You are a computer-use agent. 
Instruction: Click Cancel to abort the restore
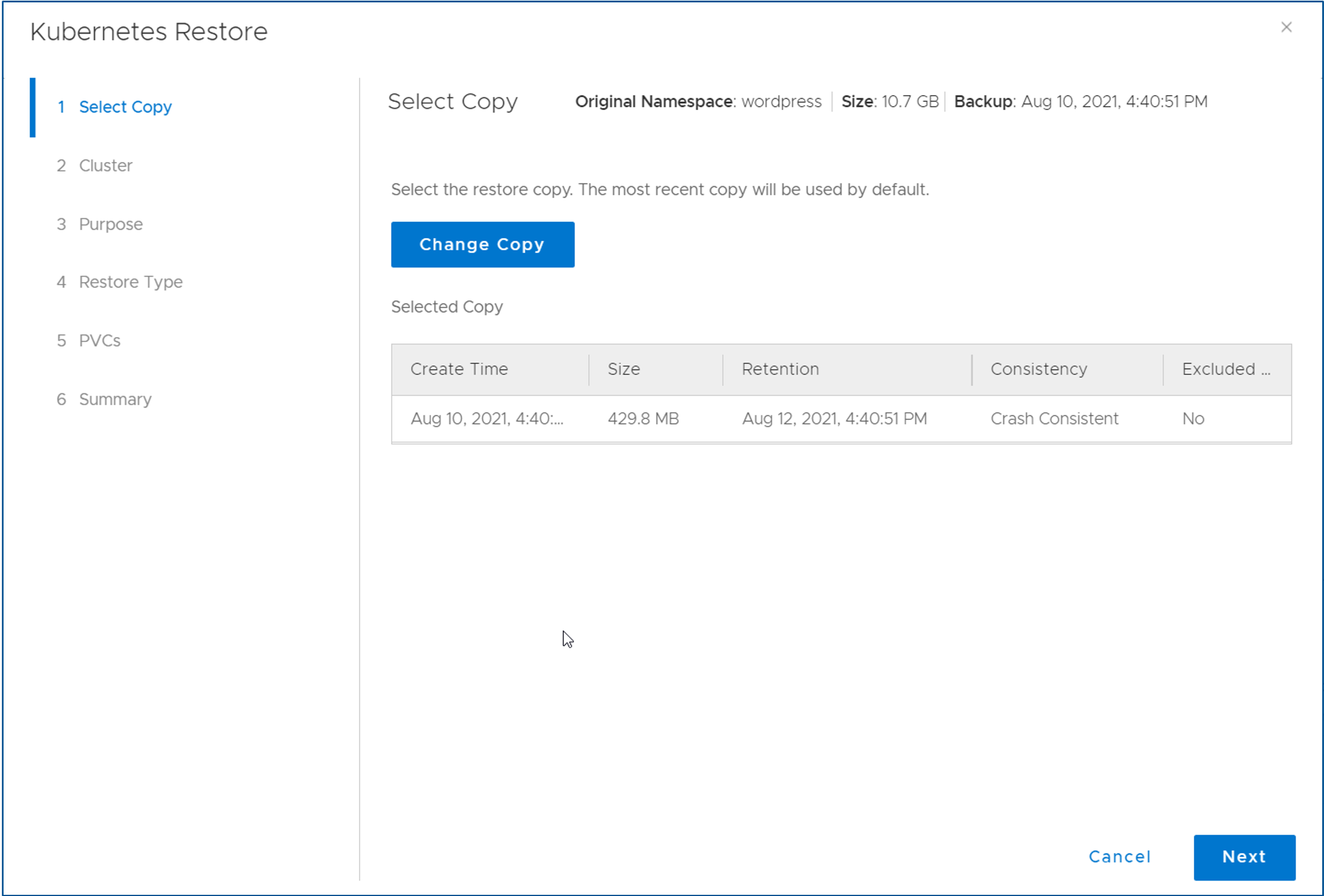click(x=1120, y=856)
